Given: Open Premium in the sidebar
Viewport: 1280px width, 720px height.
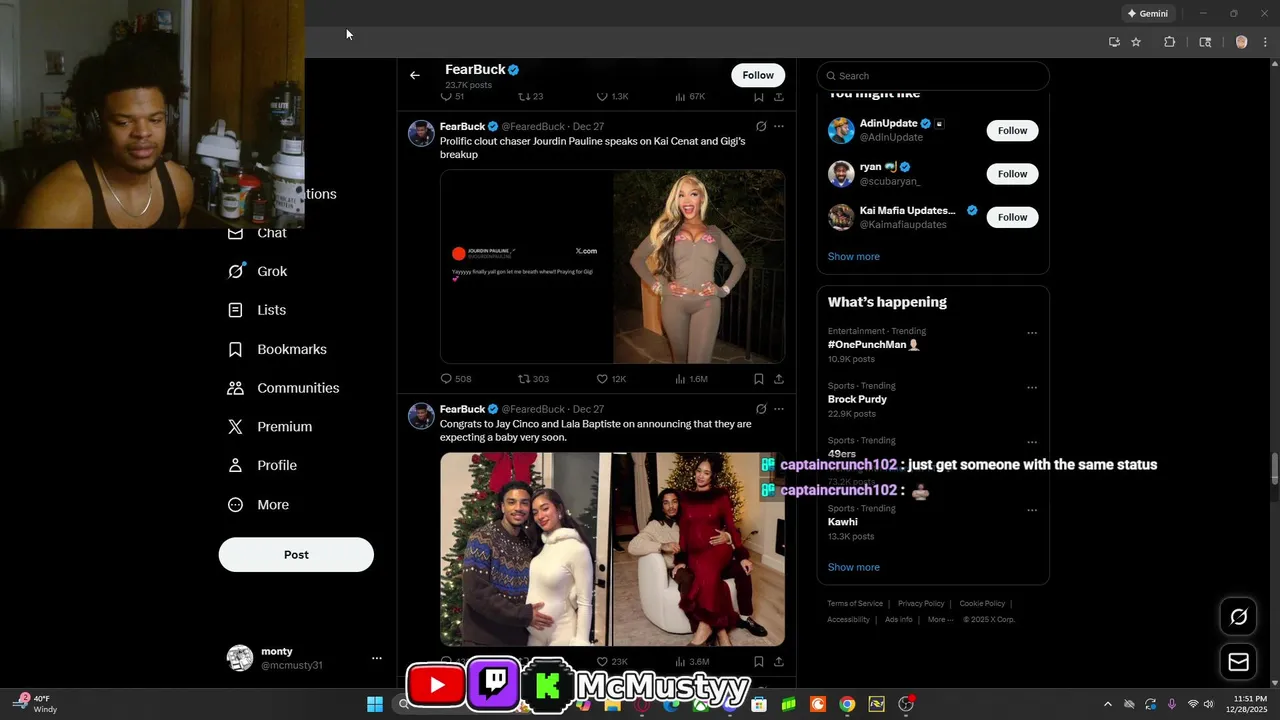Looking at the screenshot, I should point(270,427).
